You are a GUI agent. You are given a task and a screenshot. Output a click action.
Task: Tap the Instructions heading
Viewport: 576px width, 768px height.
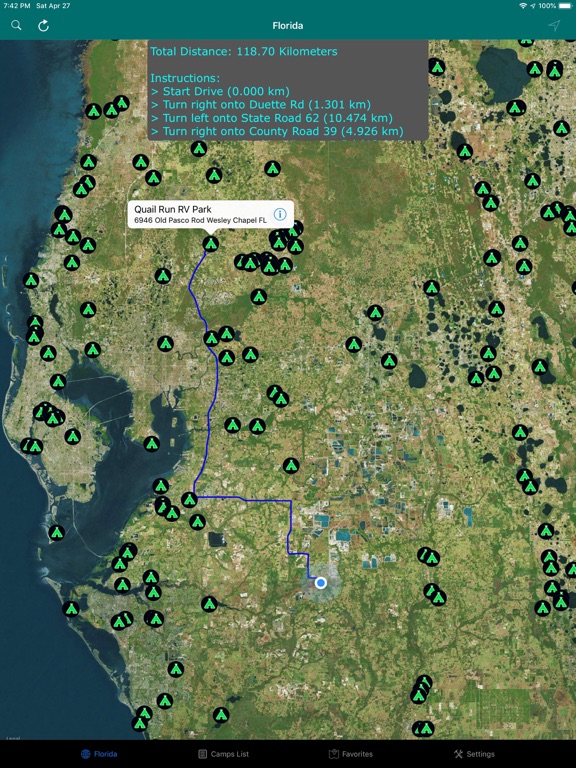pos(185,78)
